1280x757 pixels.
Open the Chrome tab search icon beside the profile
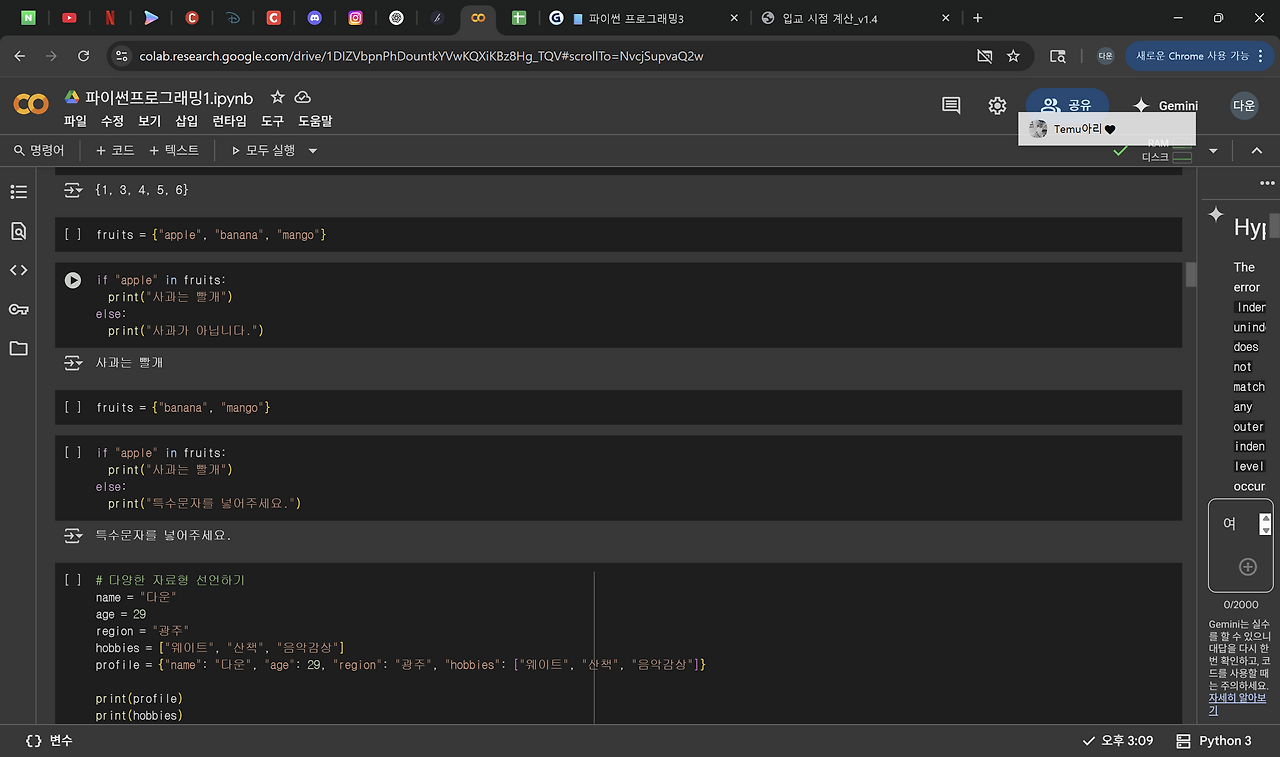coord(1057,56)
